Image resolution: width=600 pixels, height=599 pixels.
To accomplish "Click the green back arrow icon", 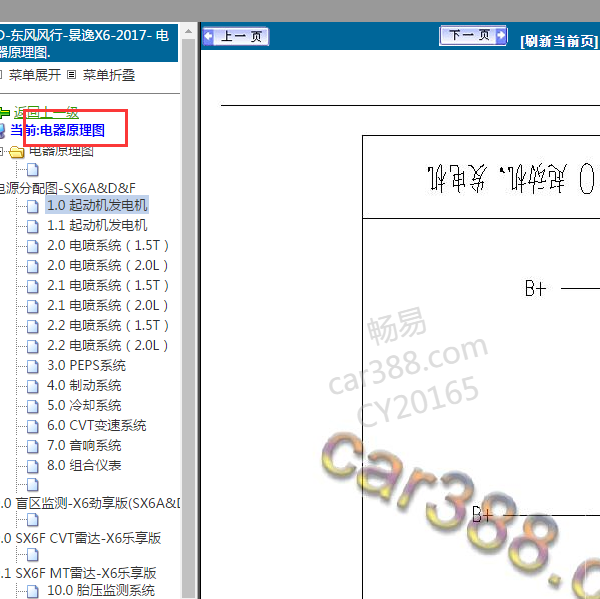I will pyautogui.click(x=5, y=113).
